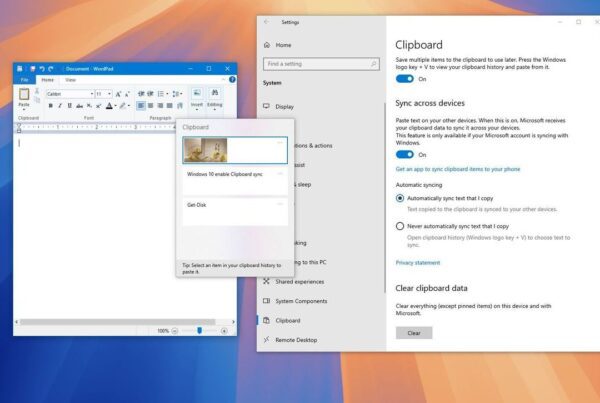Toggle italic formatting in WordPad

(60, 106)
